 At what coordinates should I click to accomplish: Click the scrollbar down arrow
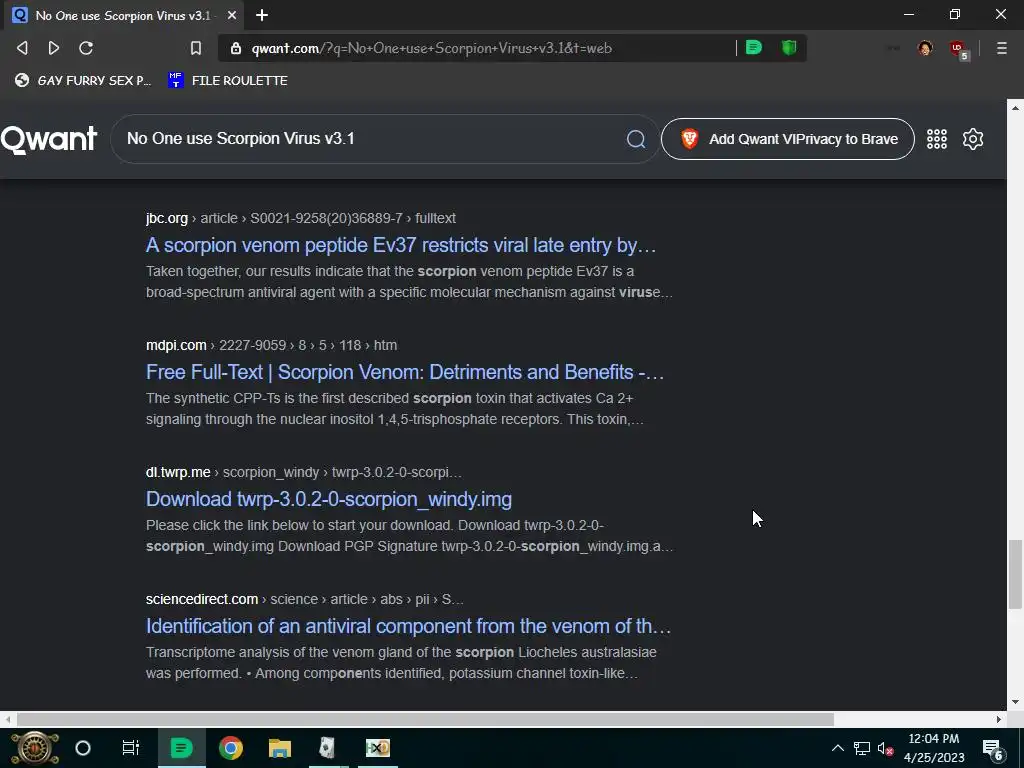[1015, 702]
